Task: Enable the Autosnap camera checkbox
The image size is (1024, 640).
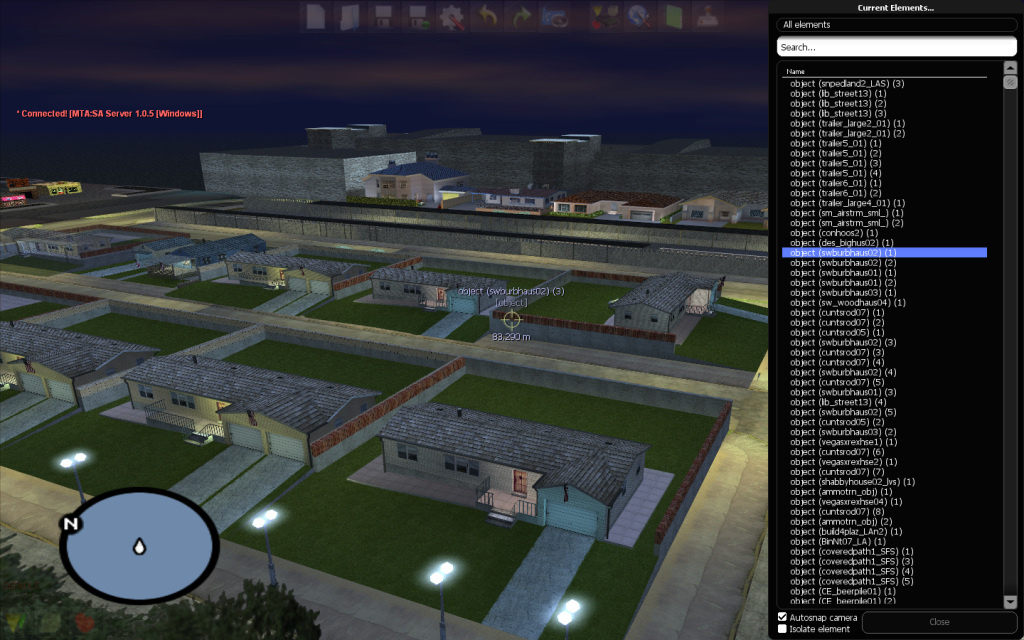Action: point(781,619)
